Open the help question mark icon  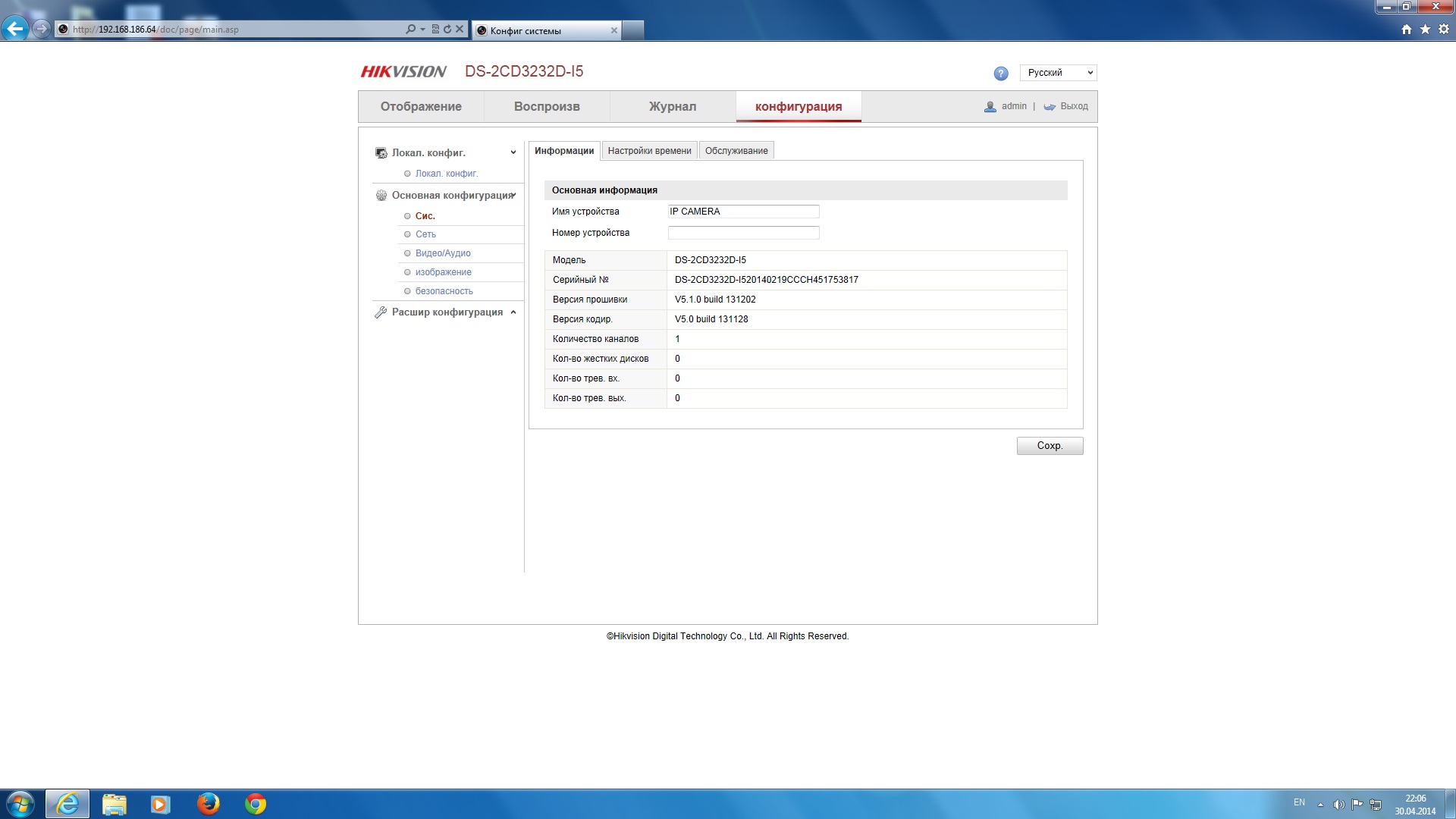1001,74
